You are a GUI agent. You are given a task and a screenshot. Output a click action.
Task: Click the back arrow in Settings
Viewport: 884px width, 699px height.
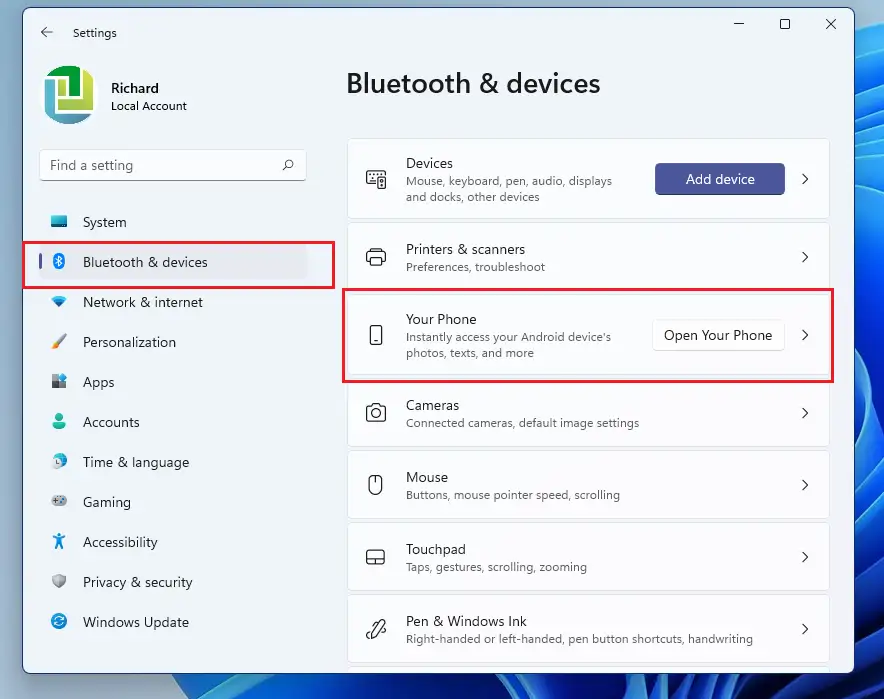point(47,33)
